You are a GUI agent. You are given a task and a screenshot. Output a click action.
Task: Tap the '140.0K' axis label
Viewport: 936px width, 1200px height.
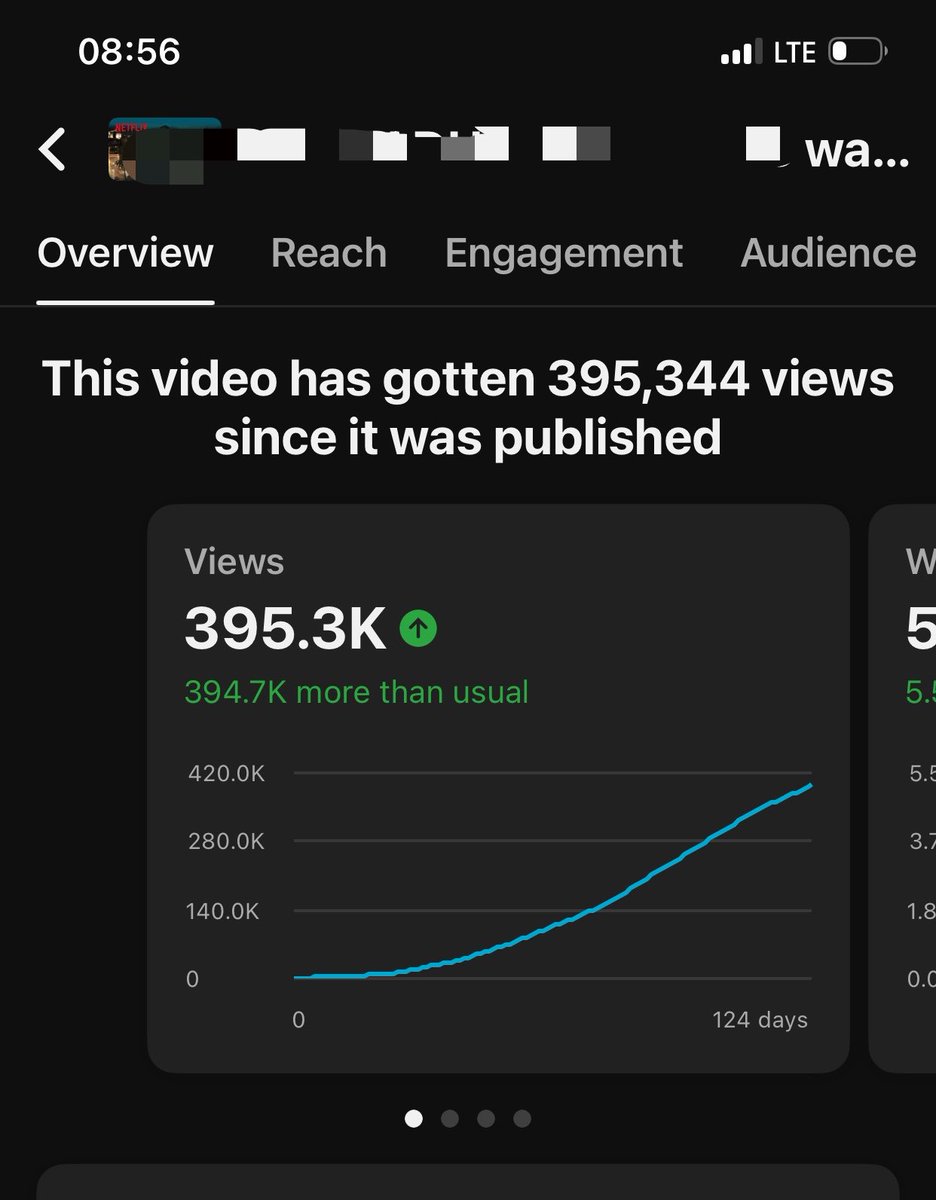click(225, 911)
